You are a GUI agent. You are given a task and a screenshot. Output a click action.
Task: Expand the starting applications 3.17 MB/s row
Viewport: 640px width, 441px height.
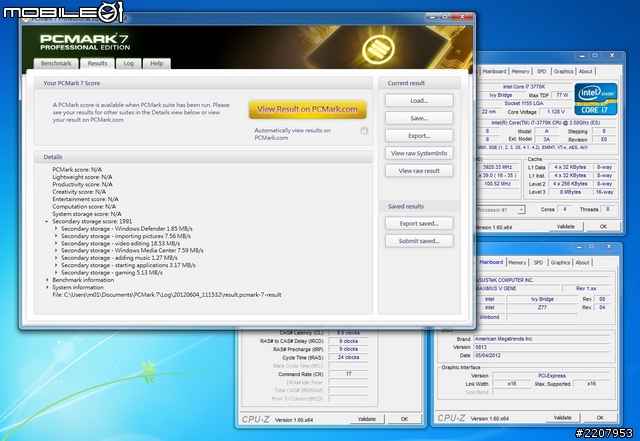click(56, 265)
